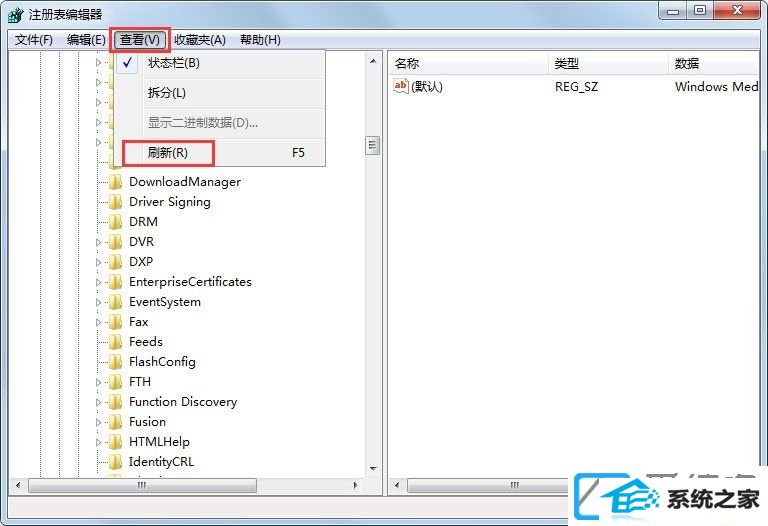
Task: Expand the HTMLHelp key triangle
Action: (98, 442)
